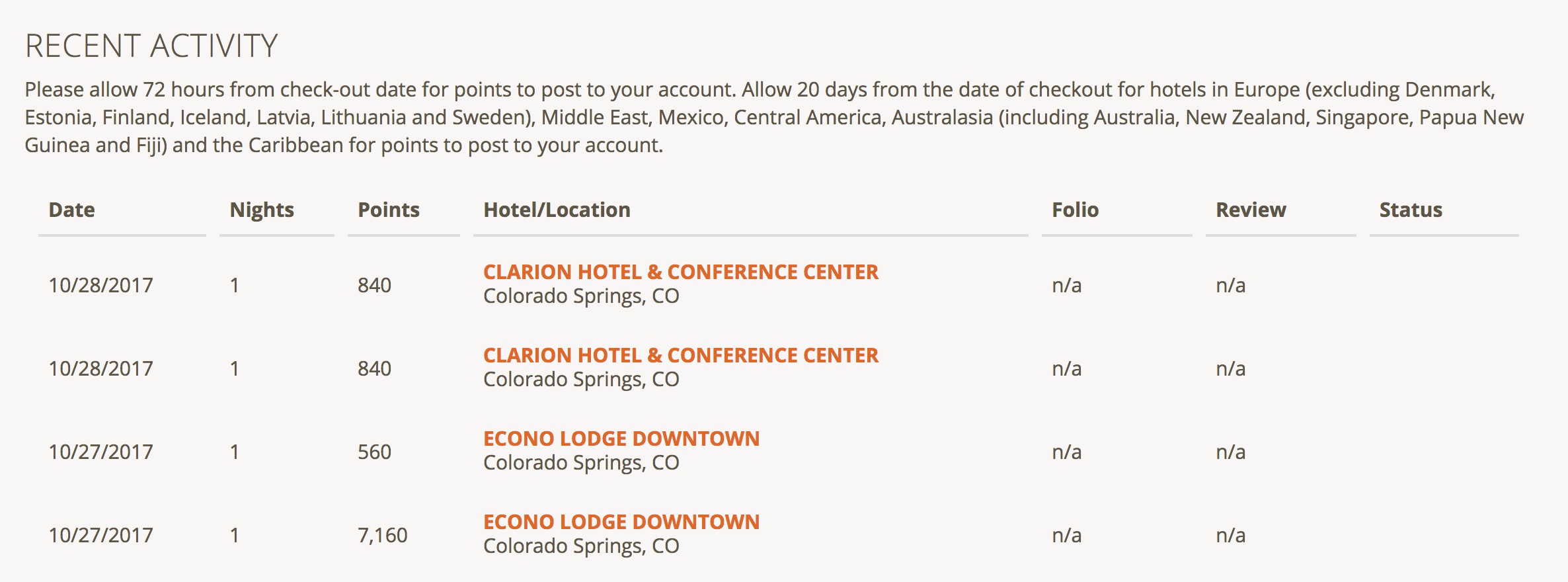The height and width of the screenshot is (582, 1568).
Task: Select the date in the 560-point row
Action: coord(100,452)
